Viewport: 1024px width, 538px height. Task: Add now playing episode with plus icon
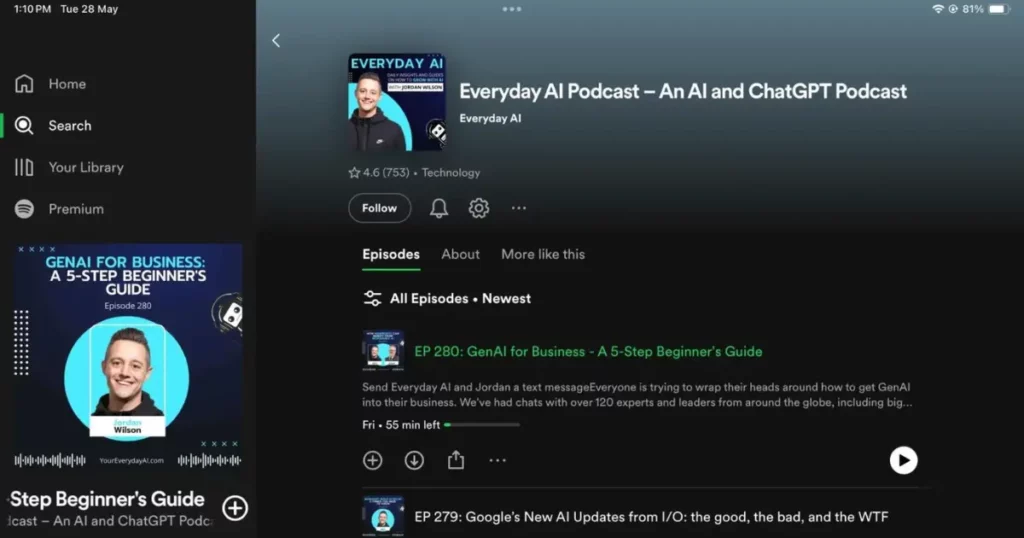click(x=235, y=508)
